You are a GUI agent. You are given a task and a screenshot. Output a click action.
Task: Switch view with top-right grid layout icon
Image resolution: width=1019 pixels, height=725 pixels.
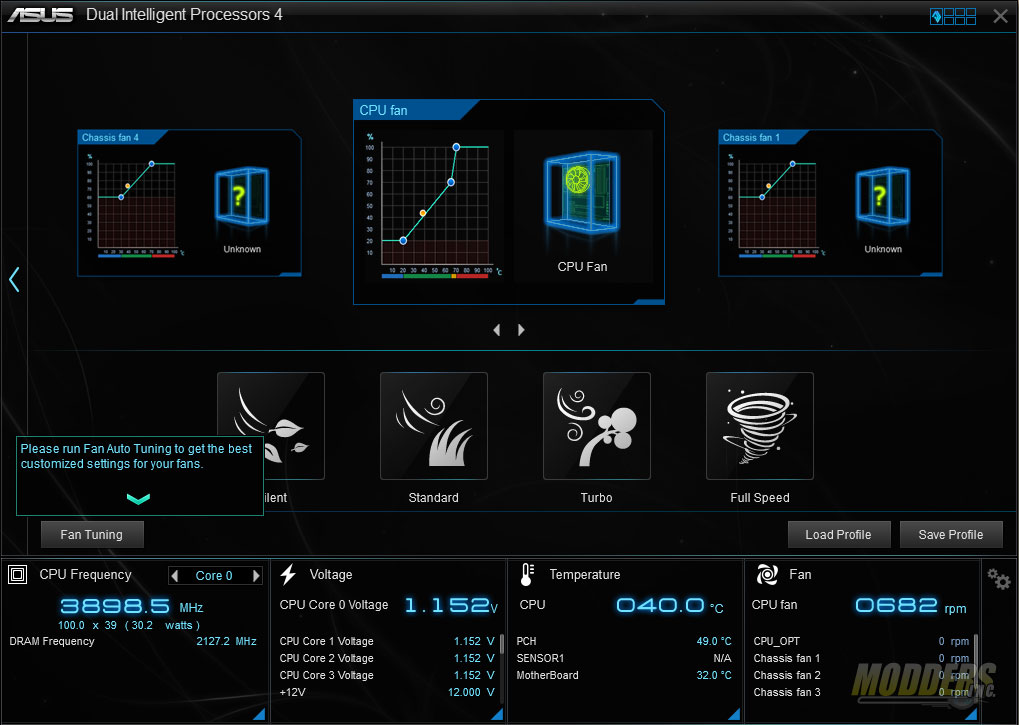(x=953, y=16)
